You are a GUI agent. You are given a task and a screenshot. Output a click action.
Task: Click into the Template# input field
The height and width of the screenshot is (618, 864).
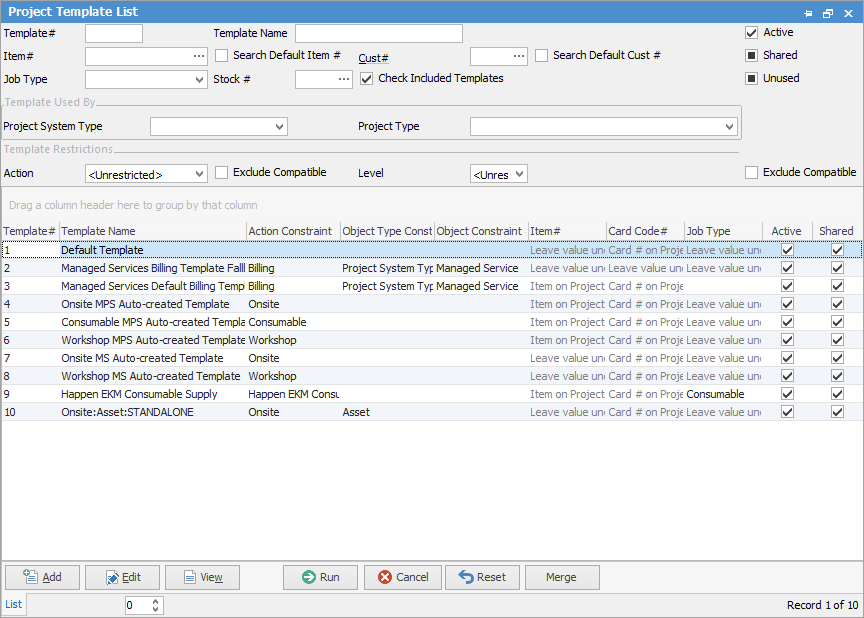coord(114,34)
